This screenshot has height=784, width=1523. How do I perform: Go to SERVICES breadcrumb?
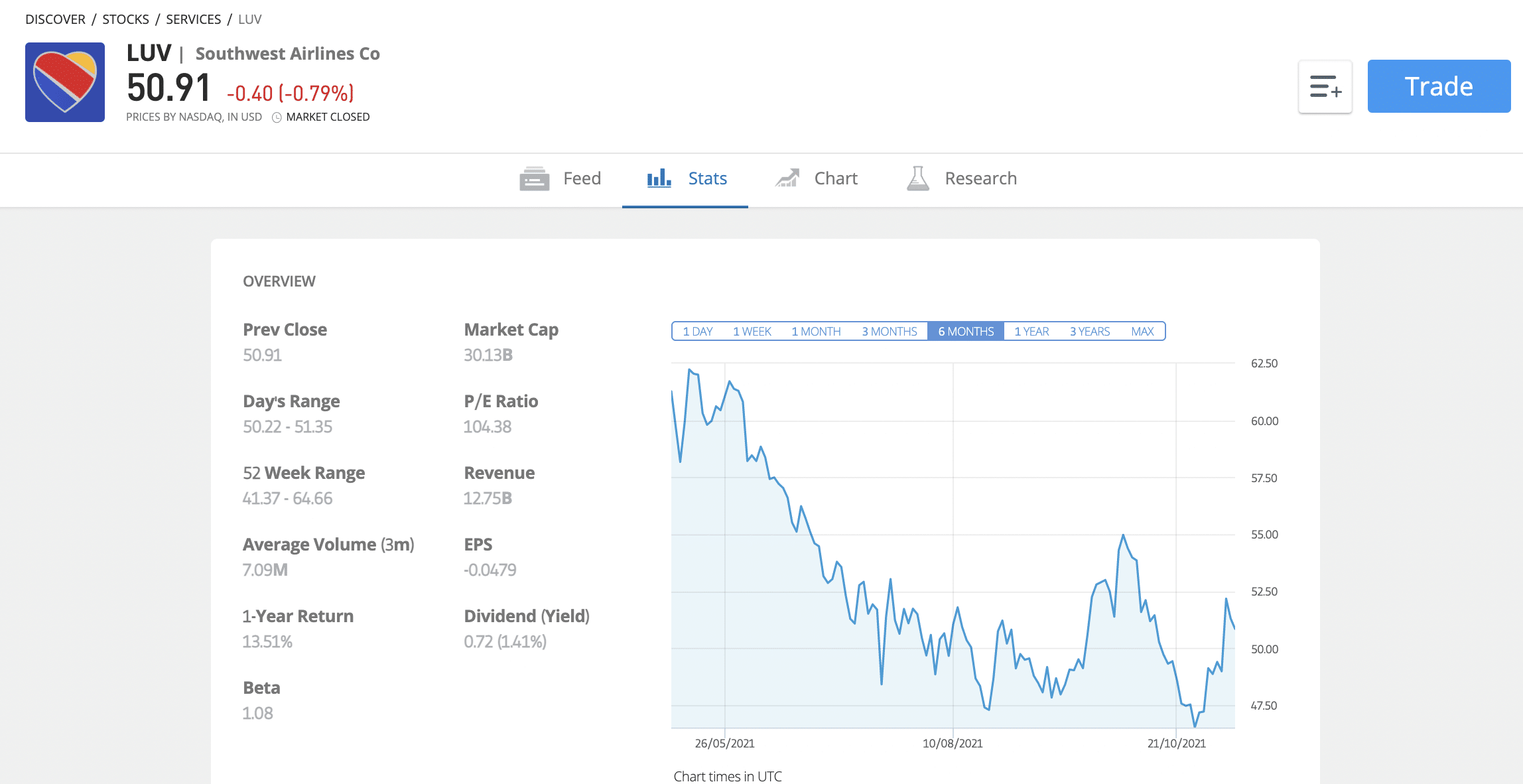193,19
